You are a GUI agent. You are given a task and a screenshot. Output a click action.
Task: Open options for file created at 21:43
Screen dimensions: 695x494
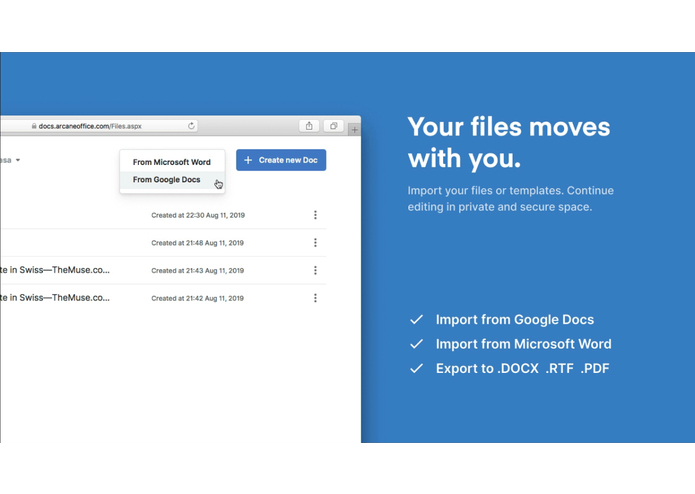point(315,270)
